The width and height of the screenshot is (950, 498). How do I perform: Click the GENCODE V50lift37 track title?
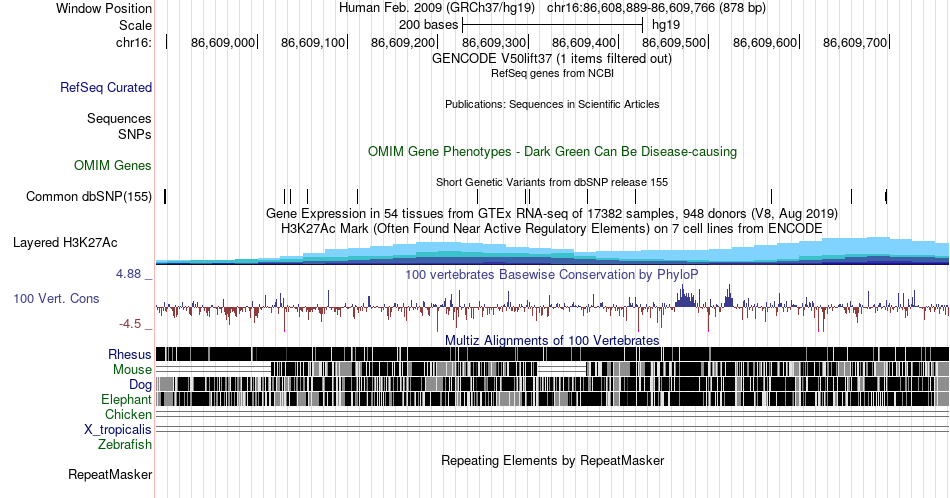pos(552,59)
